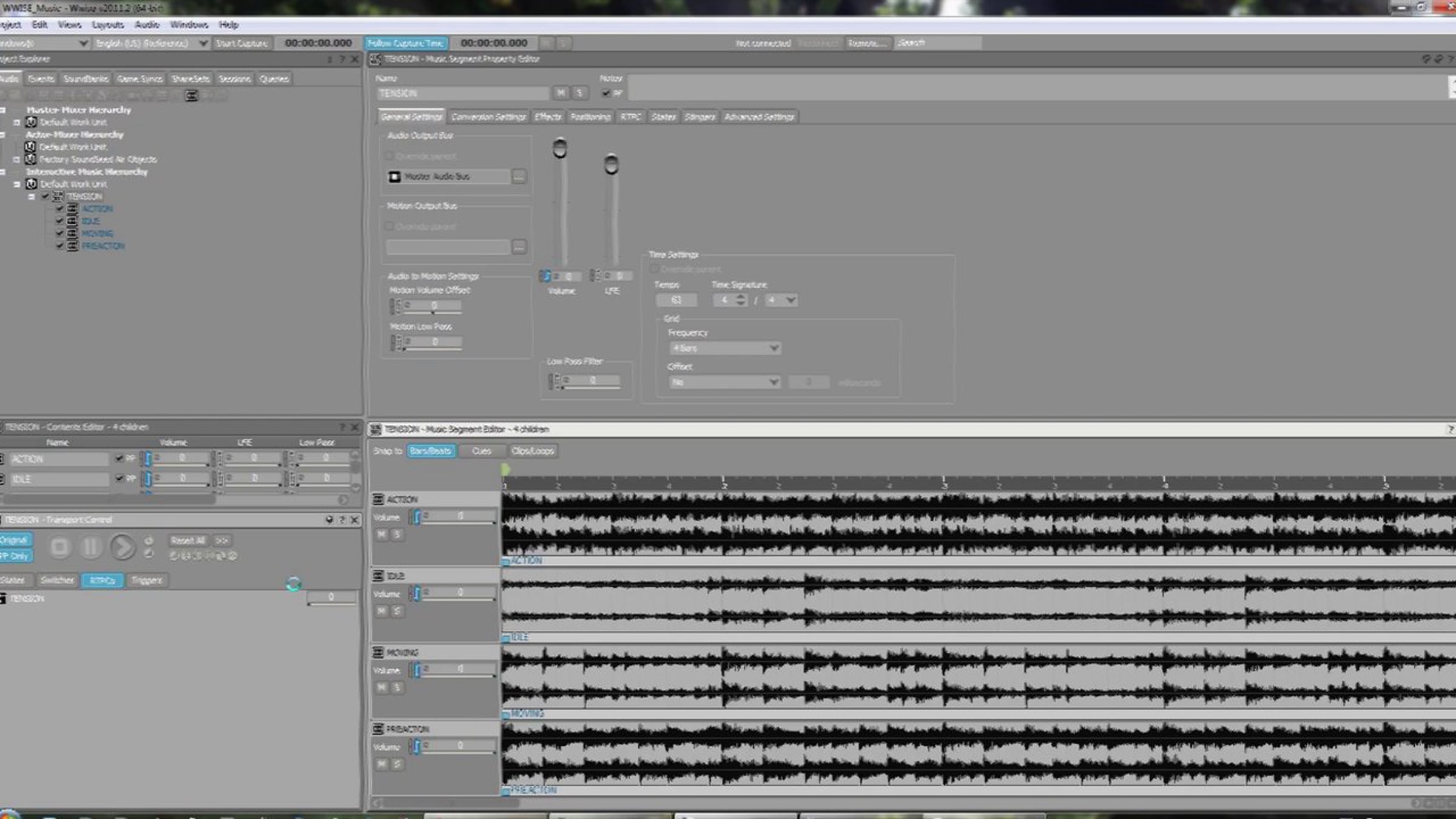The image size is (1456, 819).
Task: Click the Reset All button
Action: (188, 540)
